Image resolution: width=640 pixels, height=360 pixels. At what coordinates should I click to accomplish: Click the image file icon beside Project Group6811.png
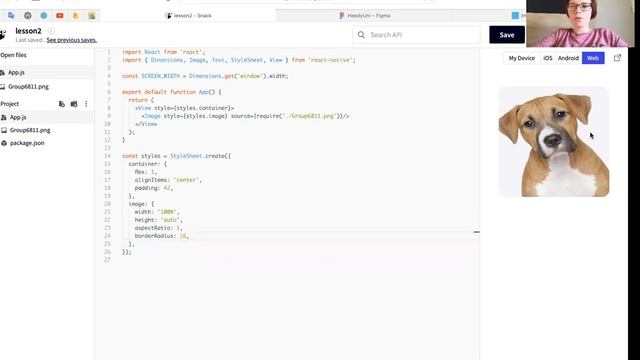pyautogui.click(x=4, y=130)
